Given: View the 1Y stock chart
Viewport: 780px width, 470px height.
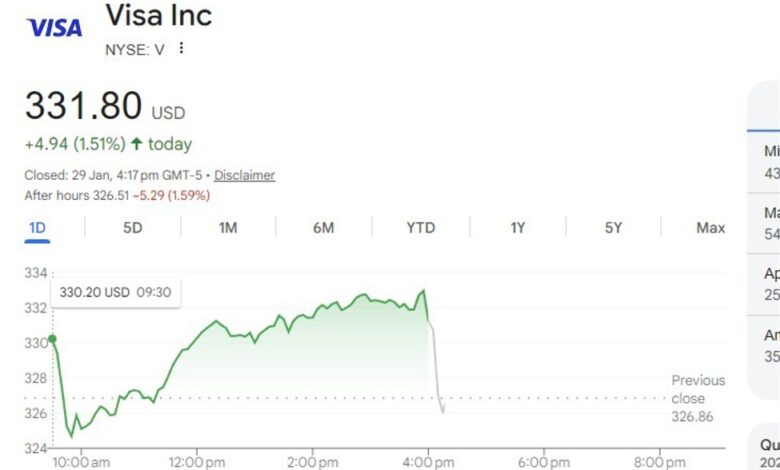Looking at the screenshot, I should 517,228.
